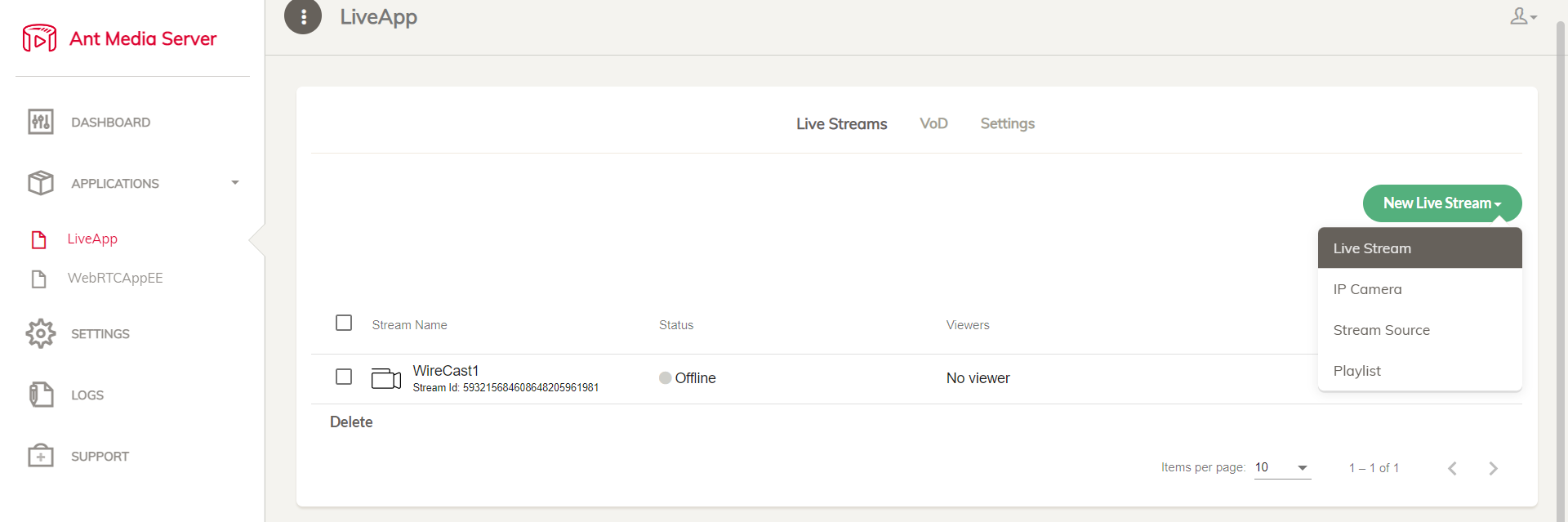
Task: Switch to the VoD tab
Action: coord(933,123)
